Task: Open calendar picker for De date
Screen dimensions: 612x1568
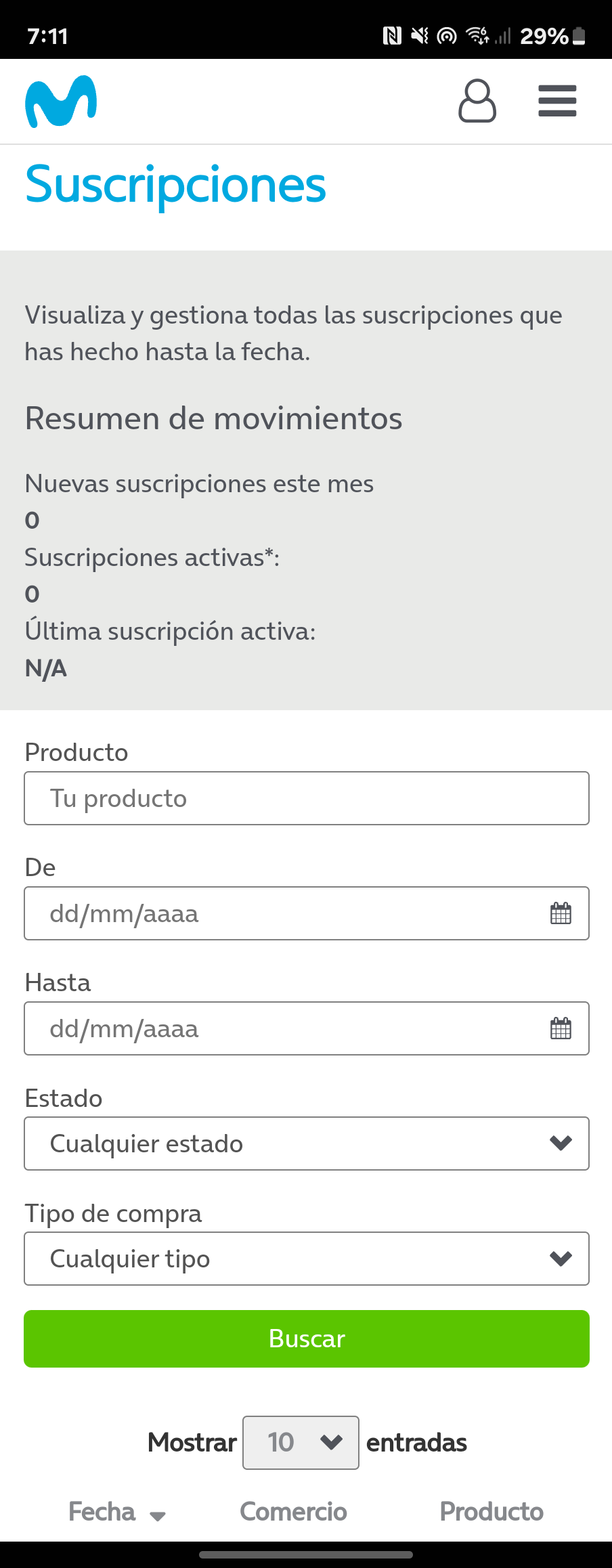Action: pos(561,913)
